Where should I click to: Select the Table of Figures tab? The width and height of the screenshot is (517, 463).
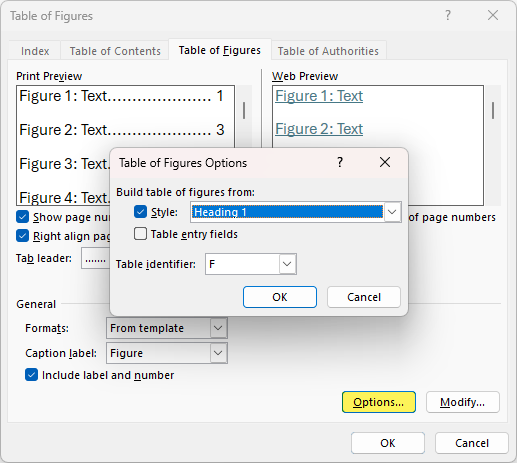click(220, 50)
